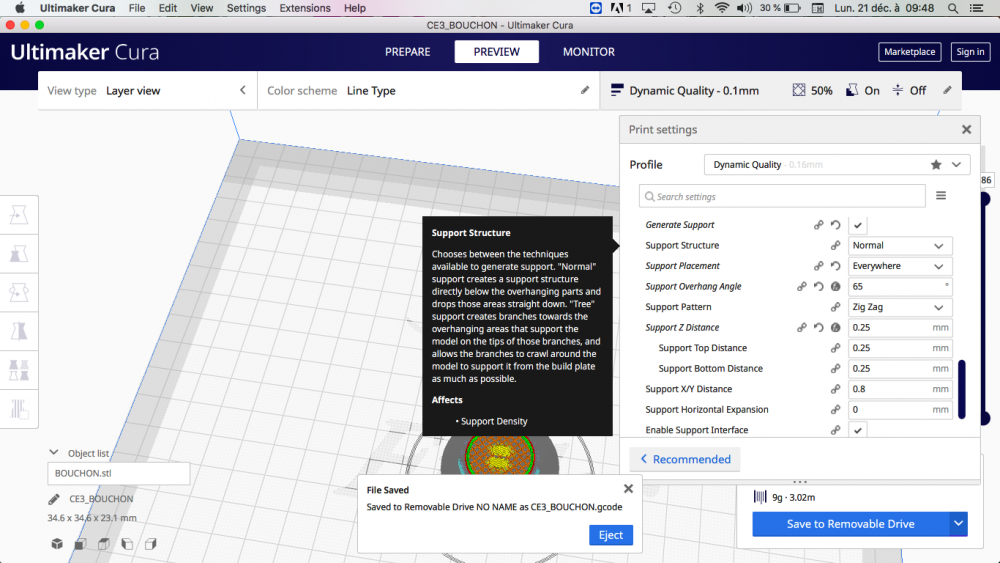Open Support Structure dropdown

(900, 245)
